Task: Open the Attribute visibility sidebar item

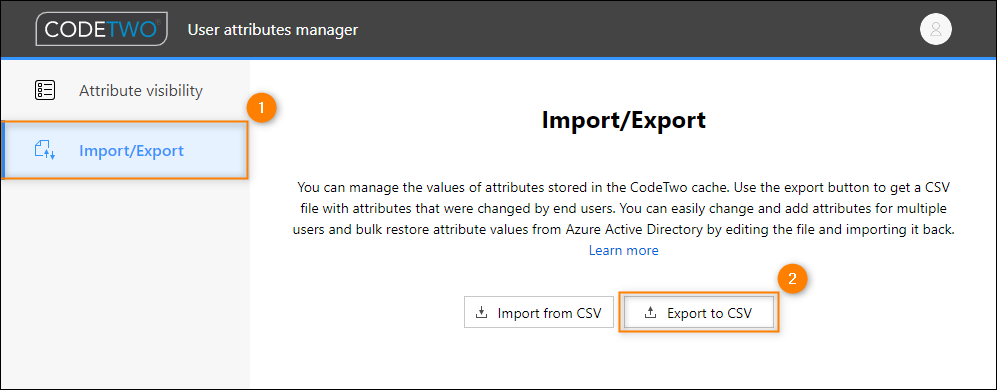Action: [x=125, y=90]
